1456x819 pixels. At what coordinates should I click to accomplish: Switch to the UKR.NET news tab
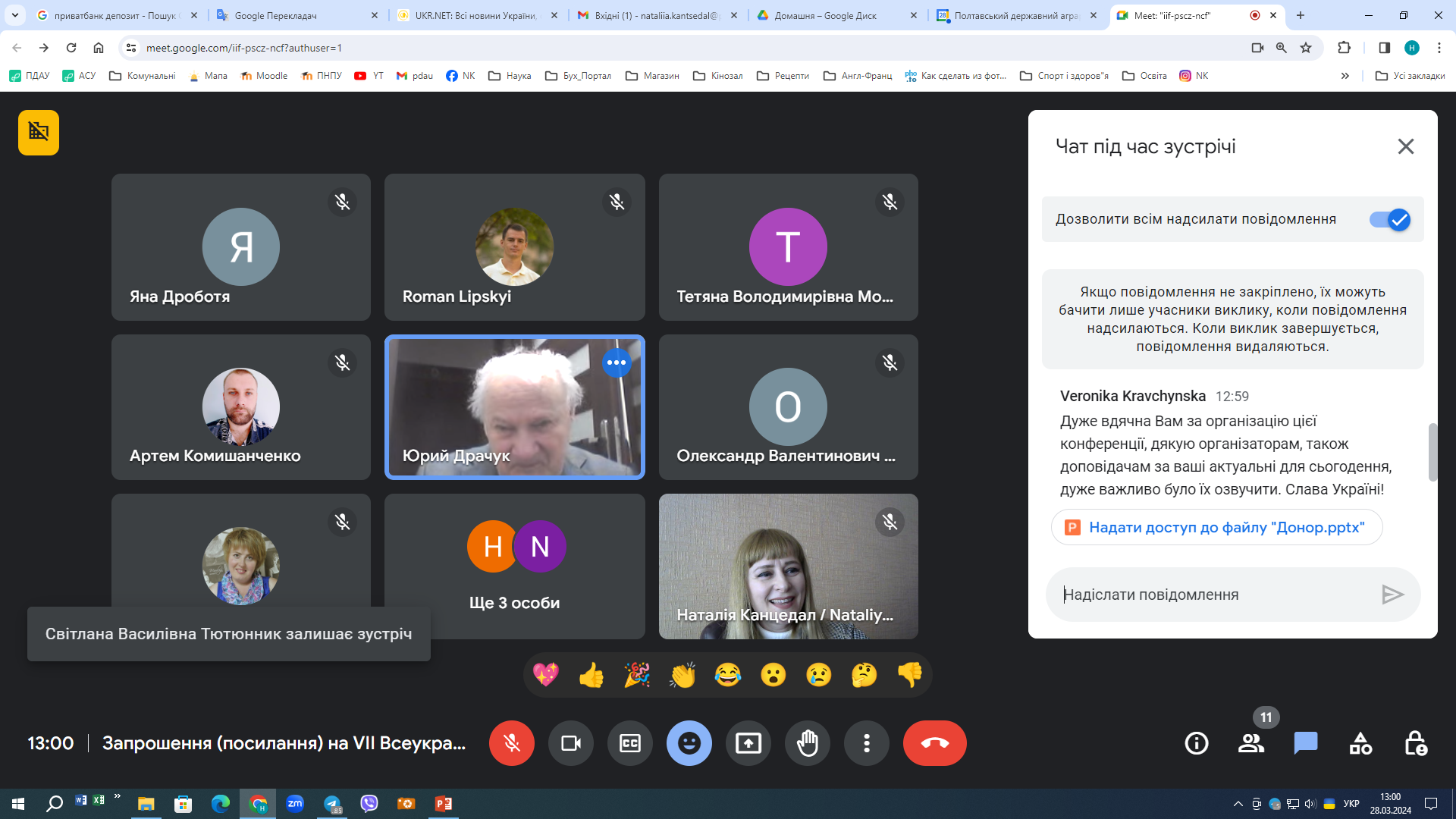[x=476, y=15]
